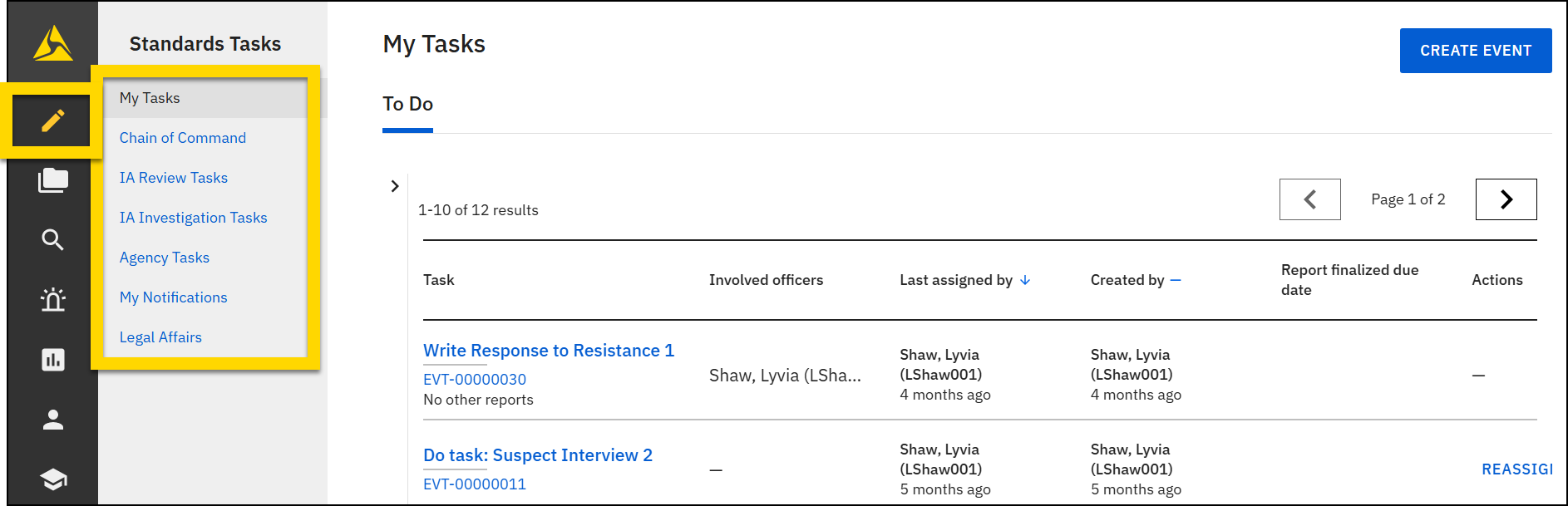
Task: Click the yellow app logo icon
Action: (x=52, y=43)
